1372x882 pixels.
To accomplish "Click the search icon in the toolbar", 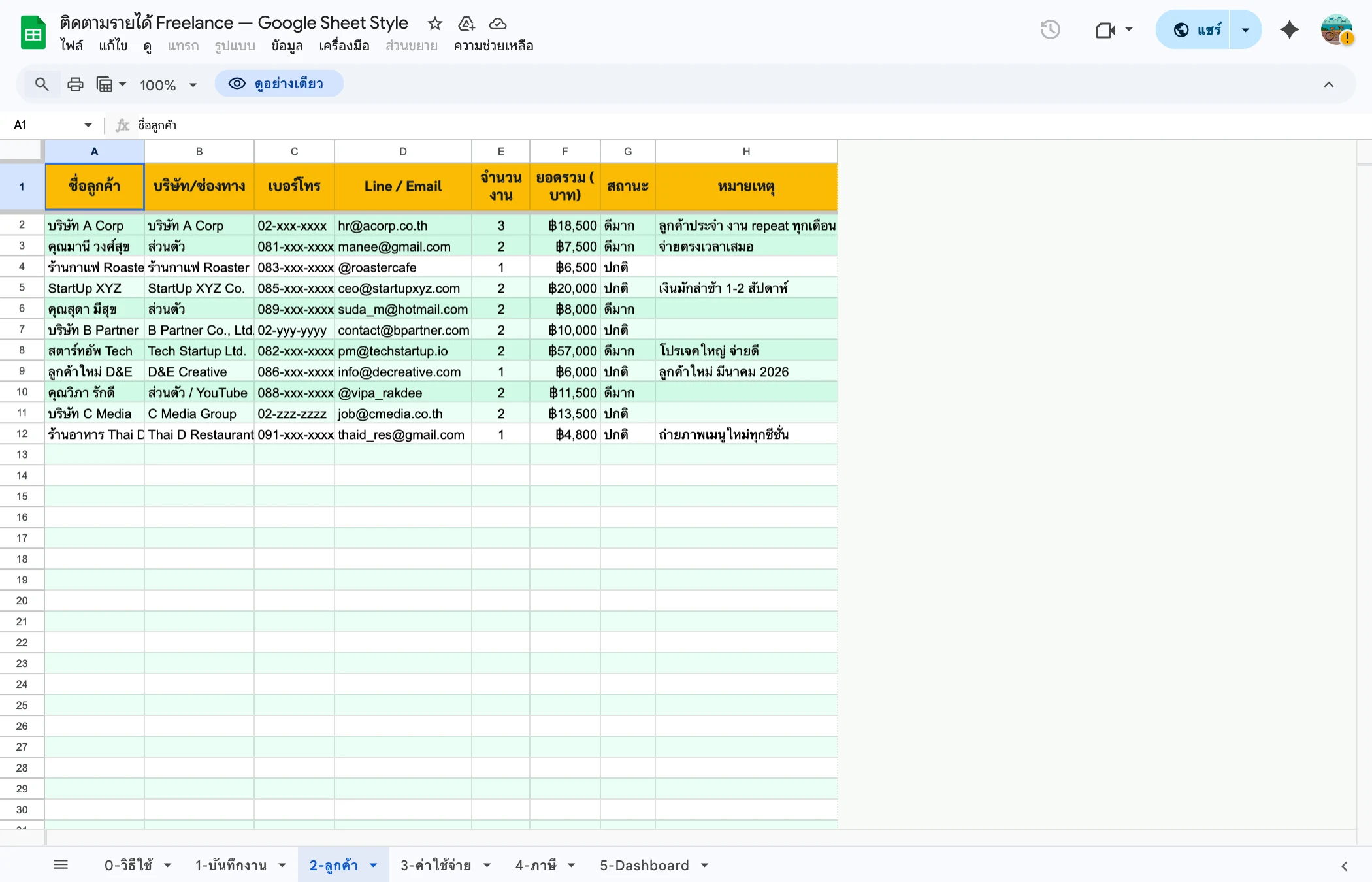I will point(42,84).
